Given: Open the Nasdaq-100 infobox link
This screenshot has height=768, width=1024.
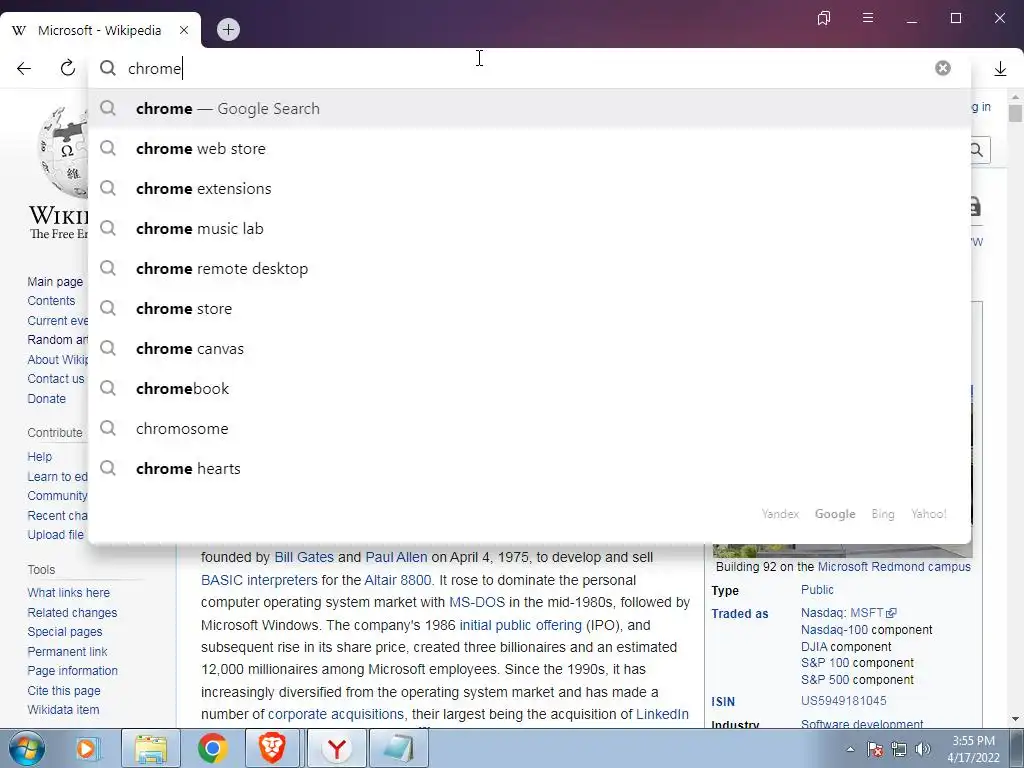Looking at the screenshot, I should (x=835, y=630).
